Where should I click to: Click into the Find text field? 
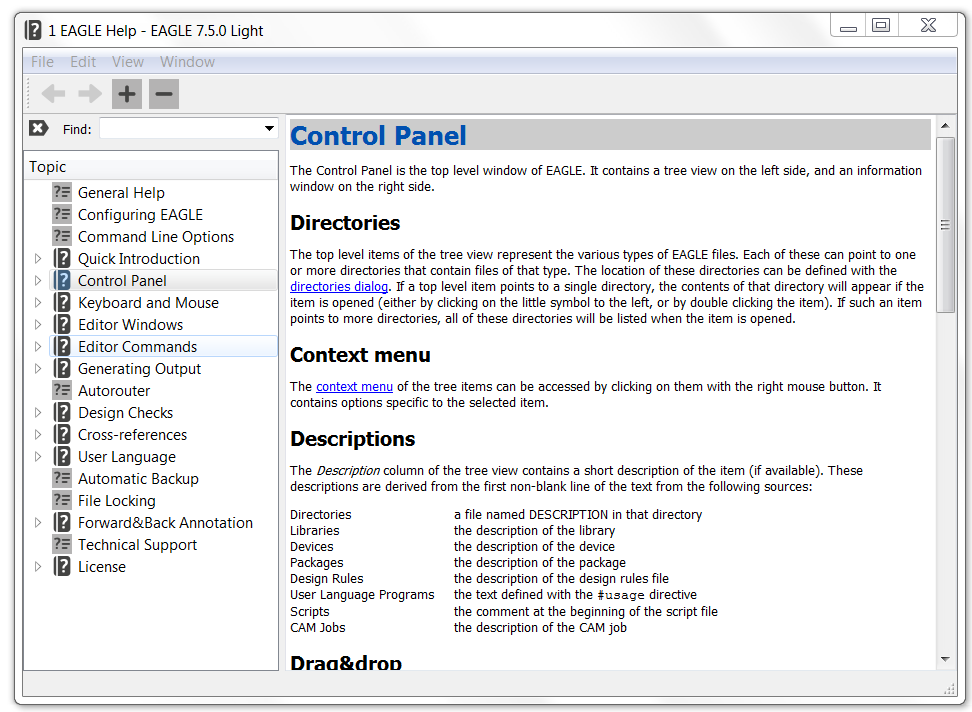coord(181,129)
